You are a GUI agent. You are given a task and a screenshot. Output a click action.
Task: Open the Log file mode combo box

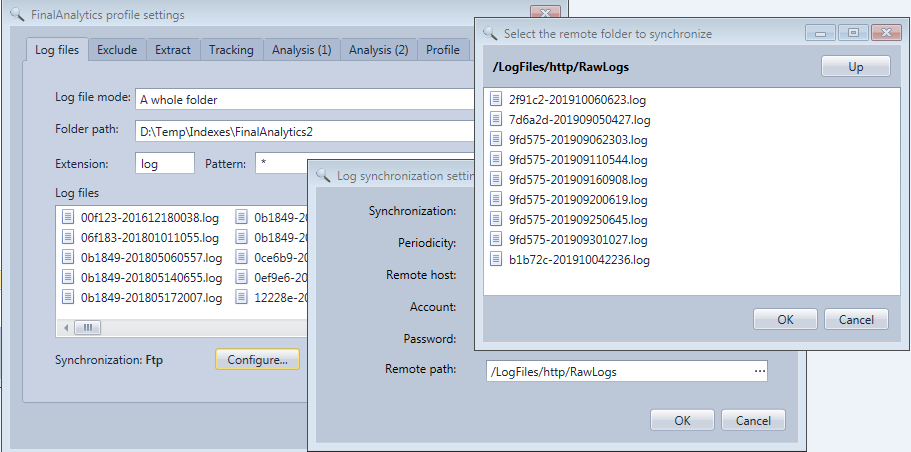[305, 99]
